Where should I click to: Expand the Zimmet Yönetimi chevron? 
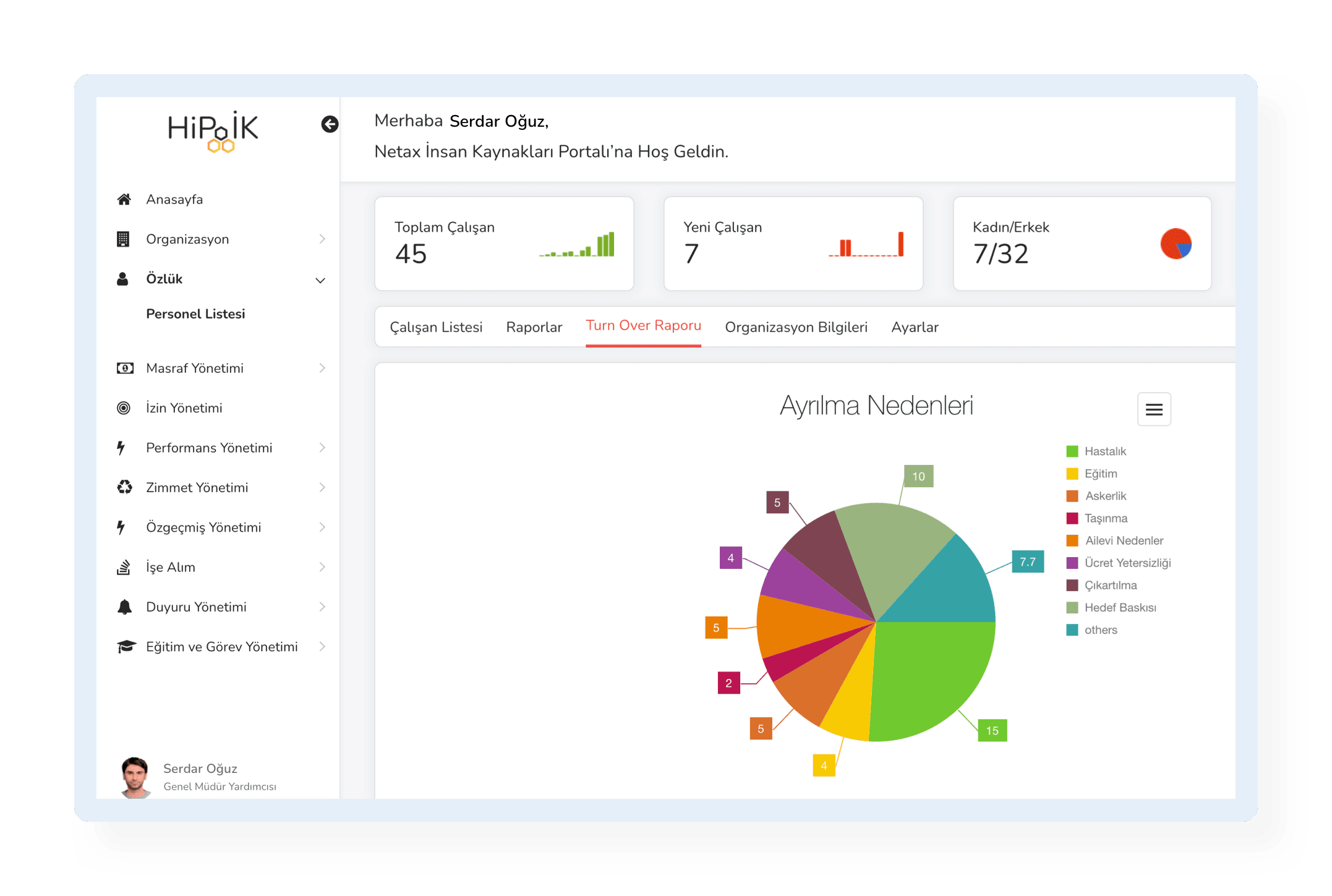point(322,487)
